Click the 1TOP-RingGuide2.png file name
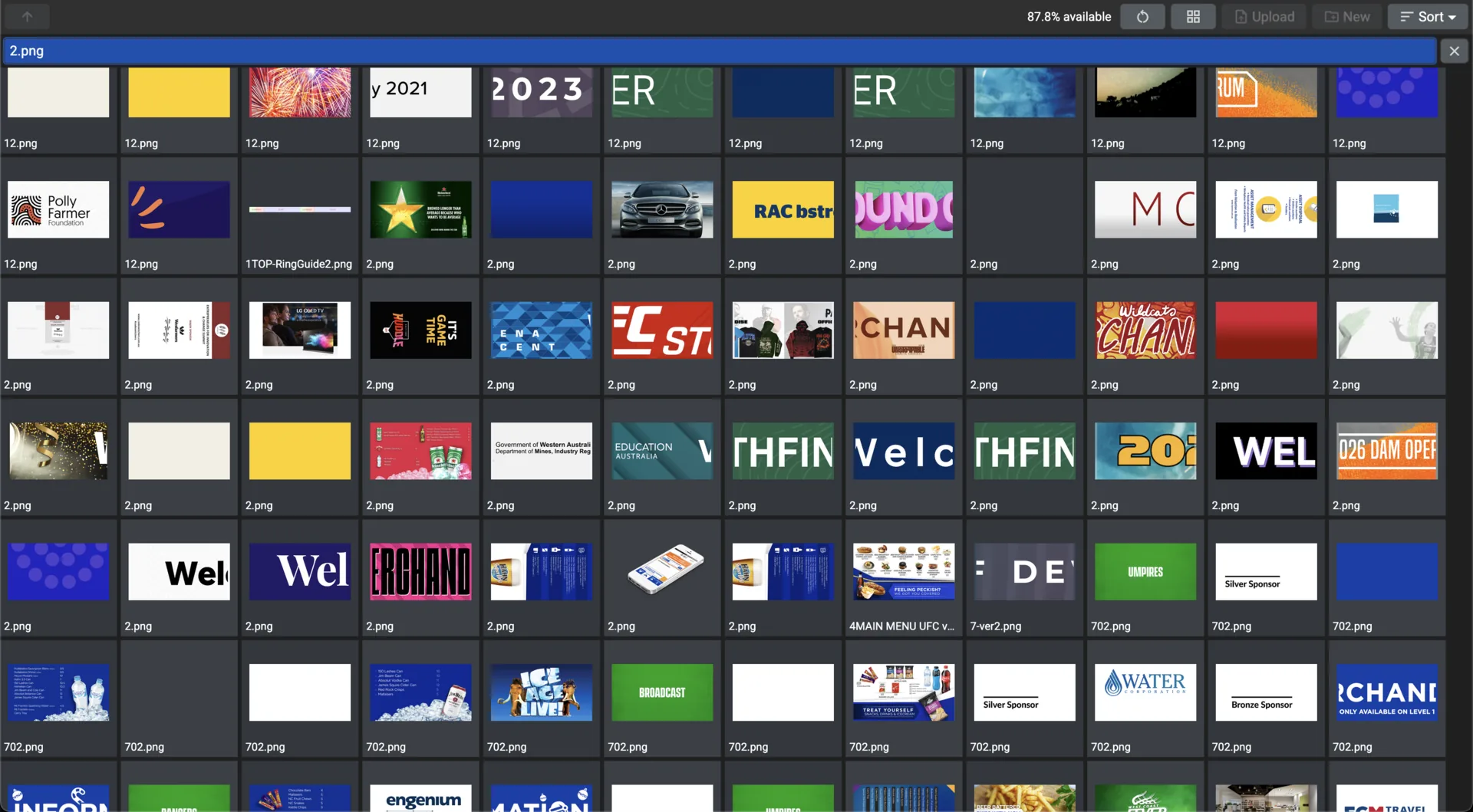This screenshot has height=812, width=1473. pos(298,264)
